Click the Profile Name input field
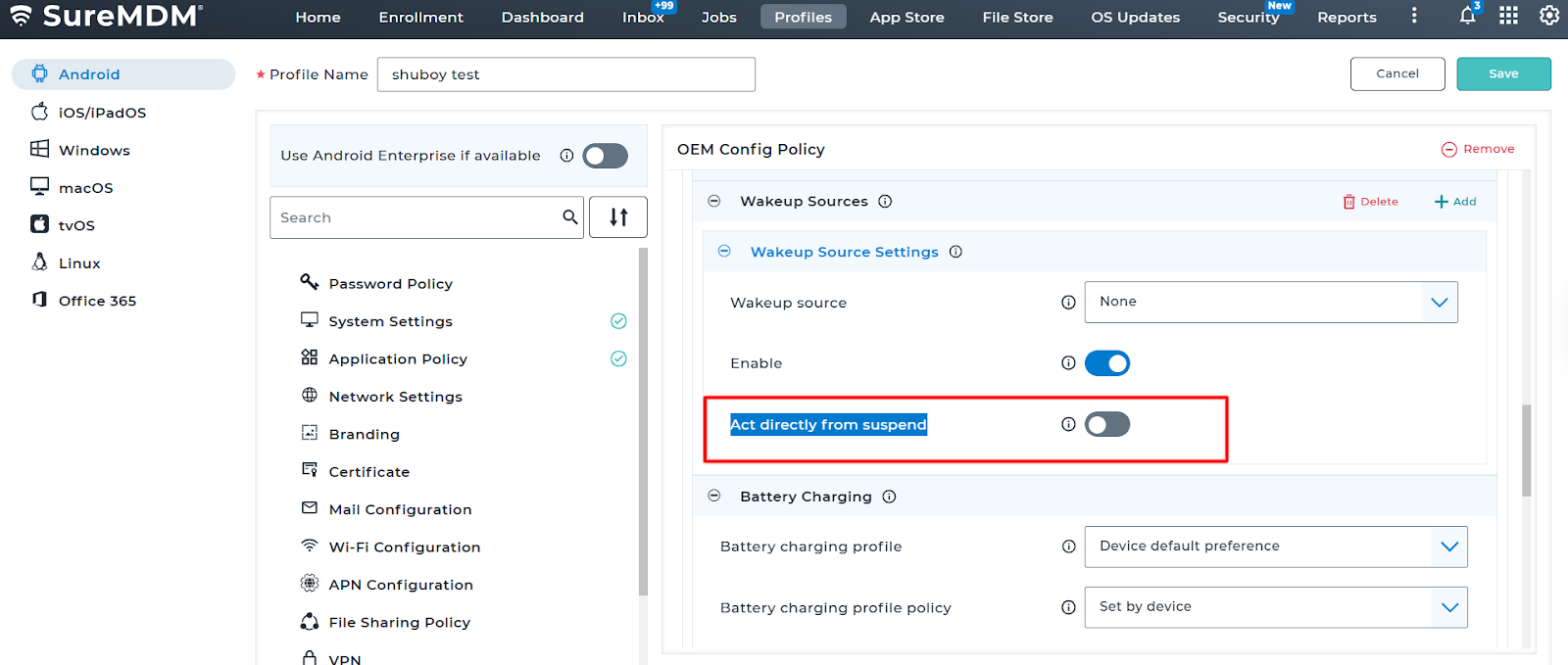The image size is (1568, 665). (x=565, y=74)
